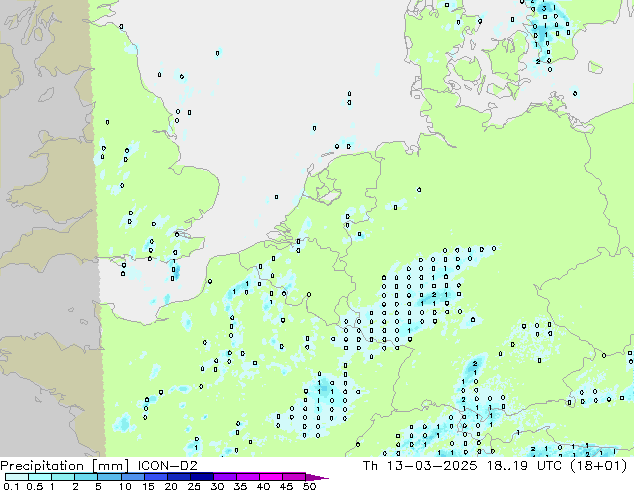This screenshot has width=634, height=490.
Task: Click the '[mm]' unit label
Action: 111,466
